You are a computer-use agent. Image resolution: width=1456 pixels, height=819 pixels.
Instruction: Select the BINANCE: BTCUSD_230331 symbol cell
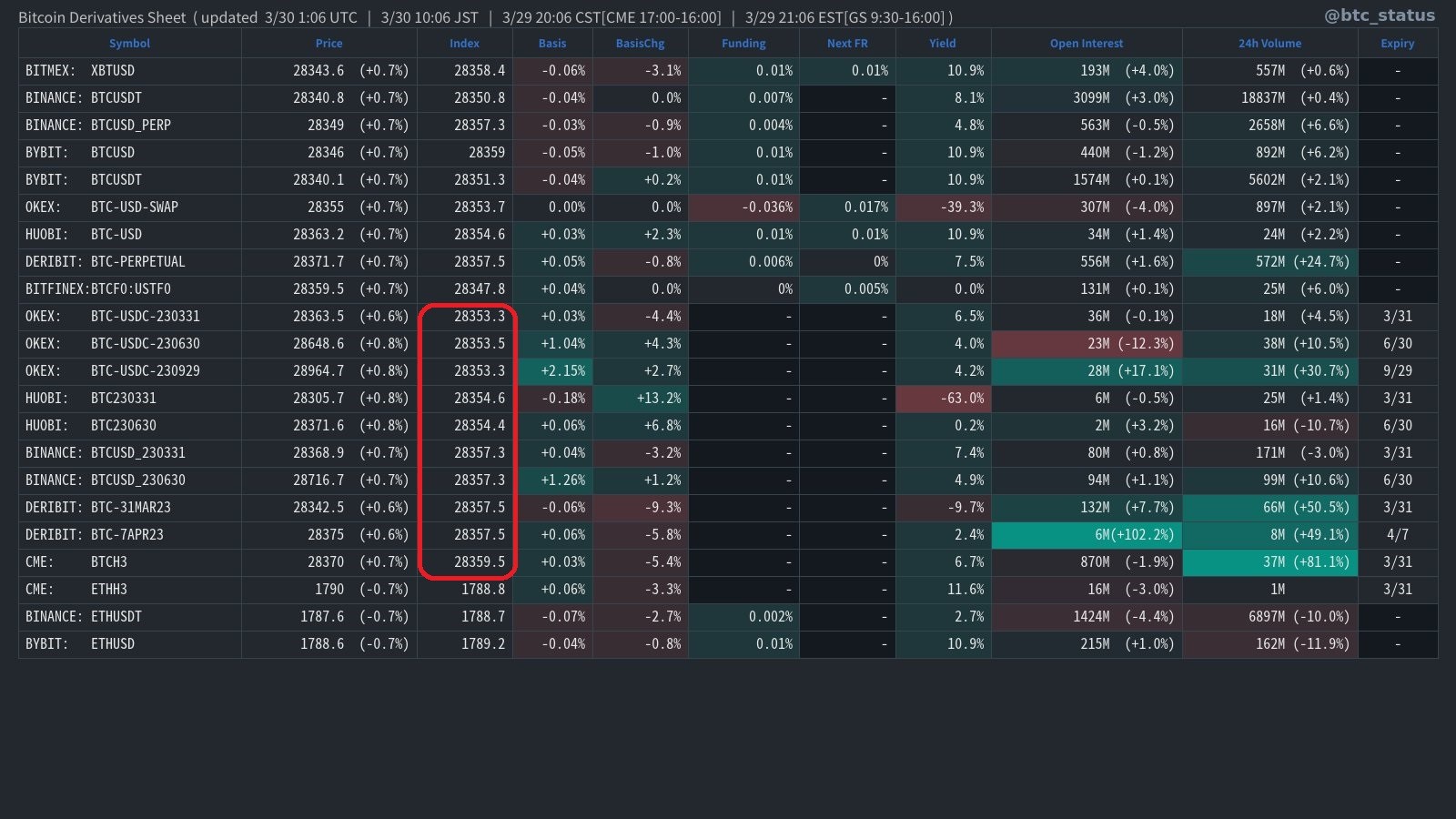(x=130, y=453)
